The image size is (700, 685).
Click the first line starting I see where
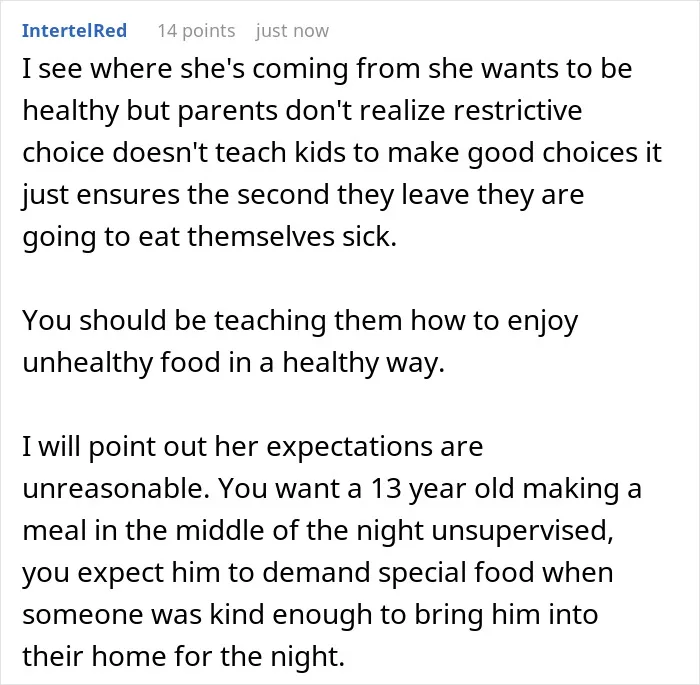click(x=327, y=69)
